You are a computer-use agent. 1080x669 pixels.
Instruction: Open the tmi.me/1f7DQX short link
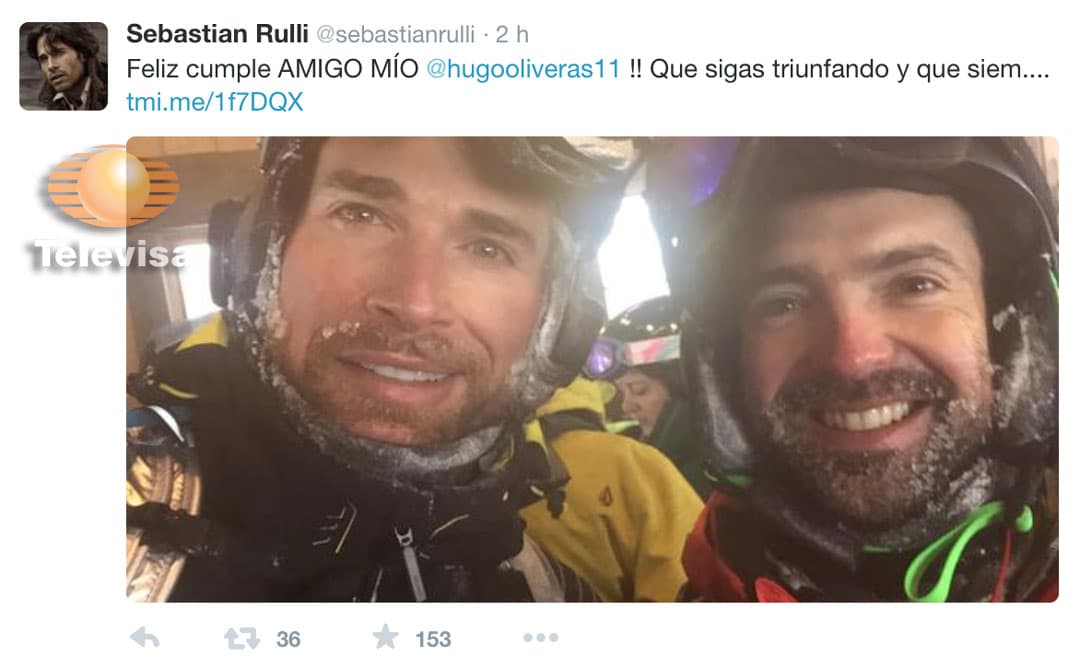pos(214,102)
